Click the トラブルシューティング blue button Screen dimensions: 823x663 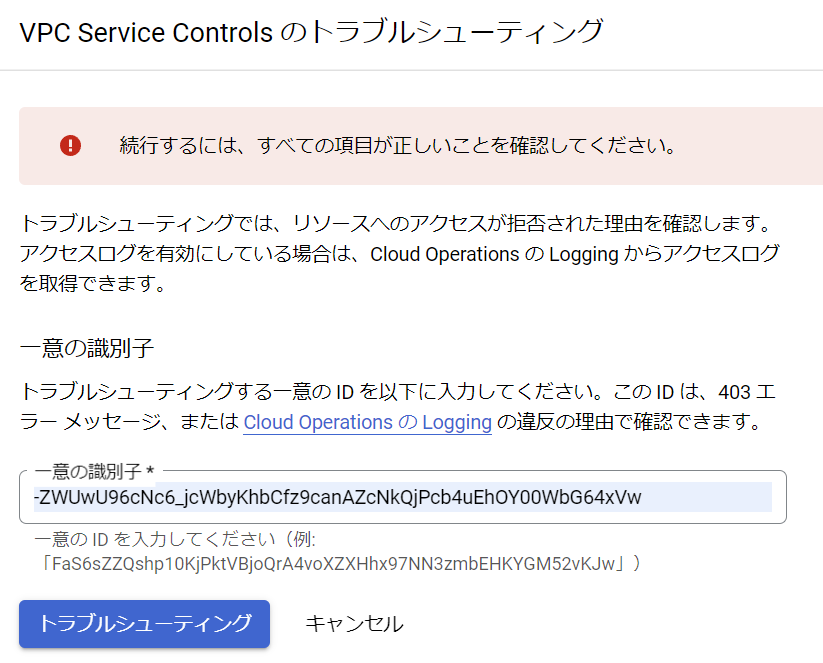(144, 624)
